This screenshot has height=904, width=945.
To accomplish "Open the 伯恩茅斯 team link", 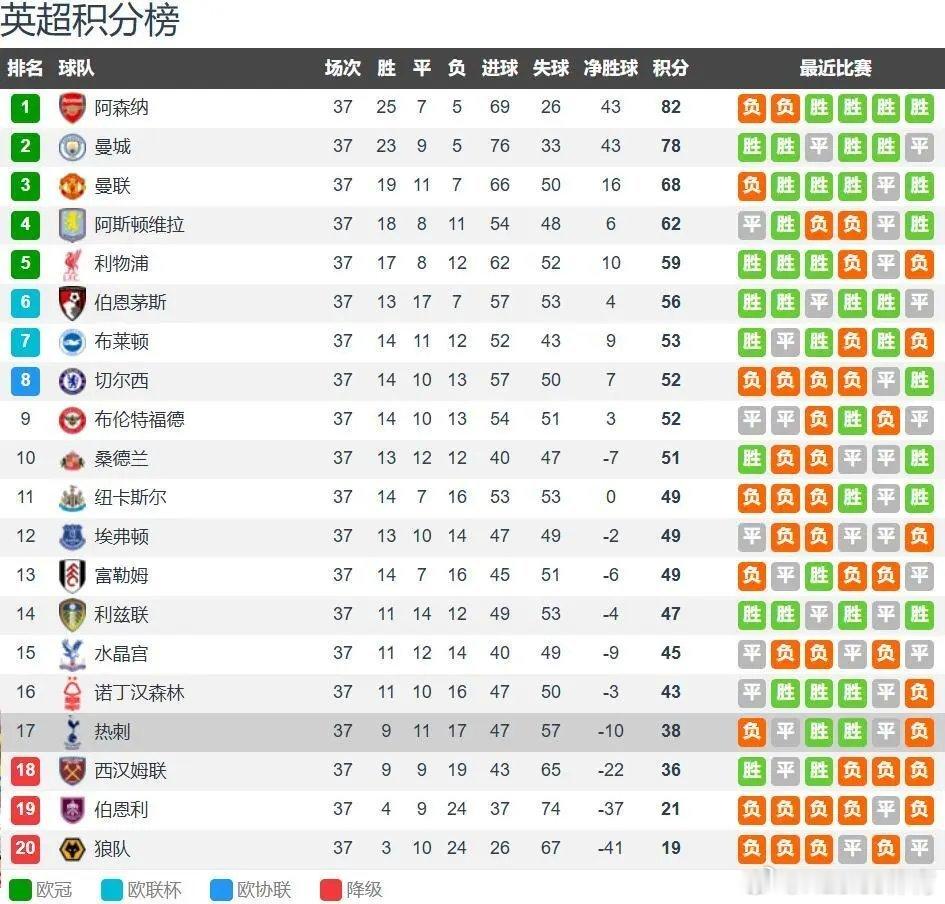I will [130, 303].
